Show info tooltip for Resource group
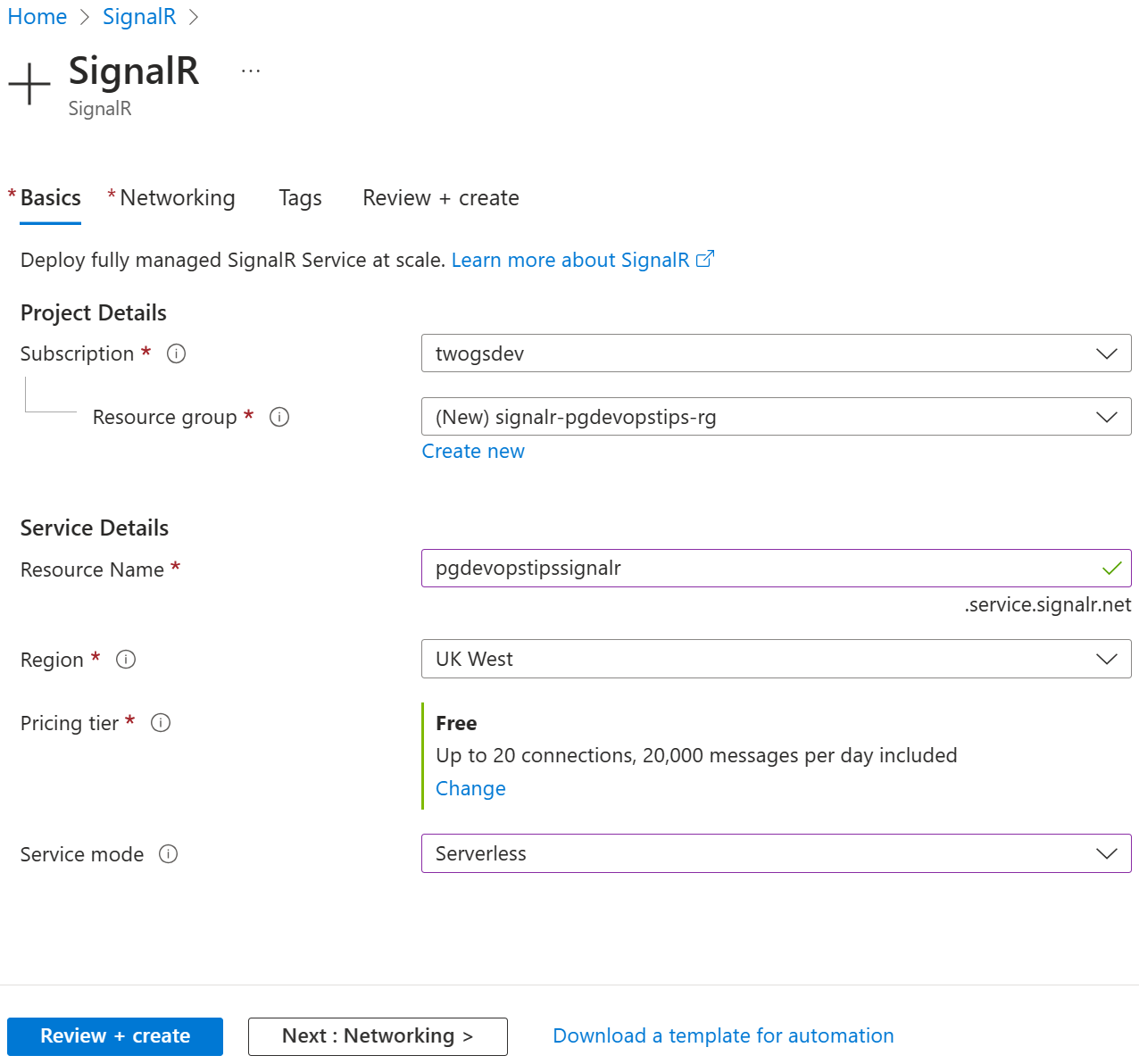The image size is (1139, 1064). [x=279, y=417]
